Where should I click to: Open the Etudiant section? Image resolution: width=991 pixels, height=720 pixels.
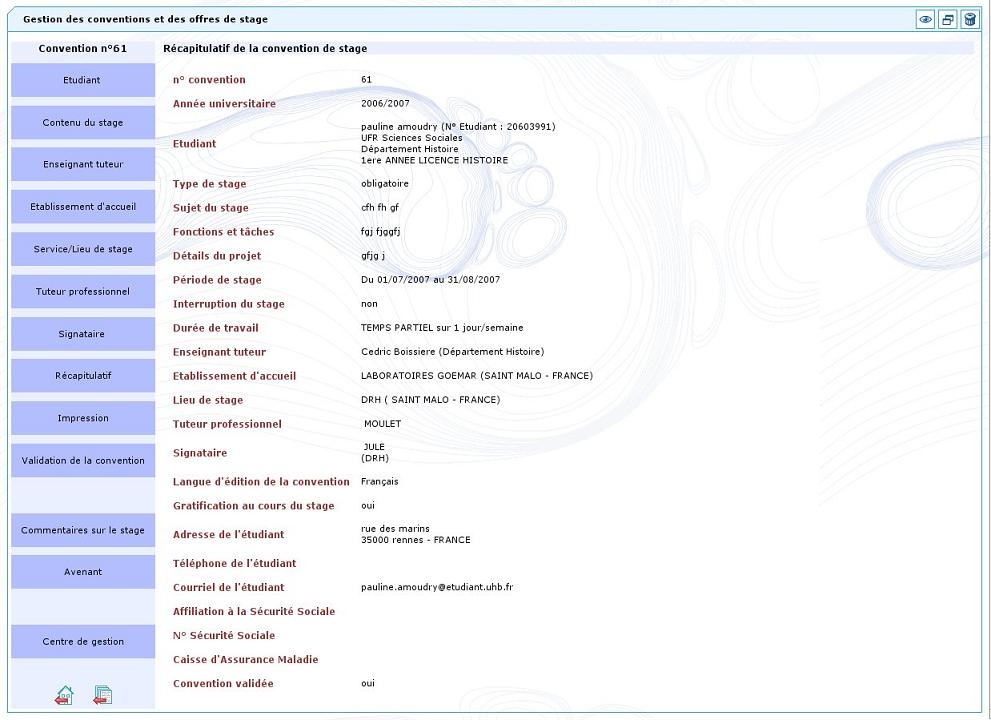tap(83, 80)
